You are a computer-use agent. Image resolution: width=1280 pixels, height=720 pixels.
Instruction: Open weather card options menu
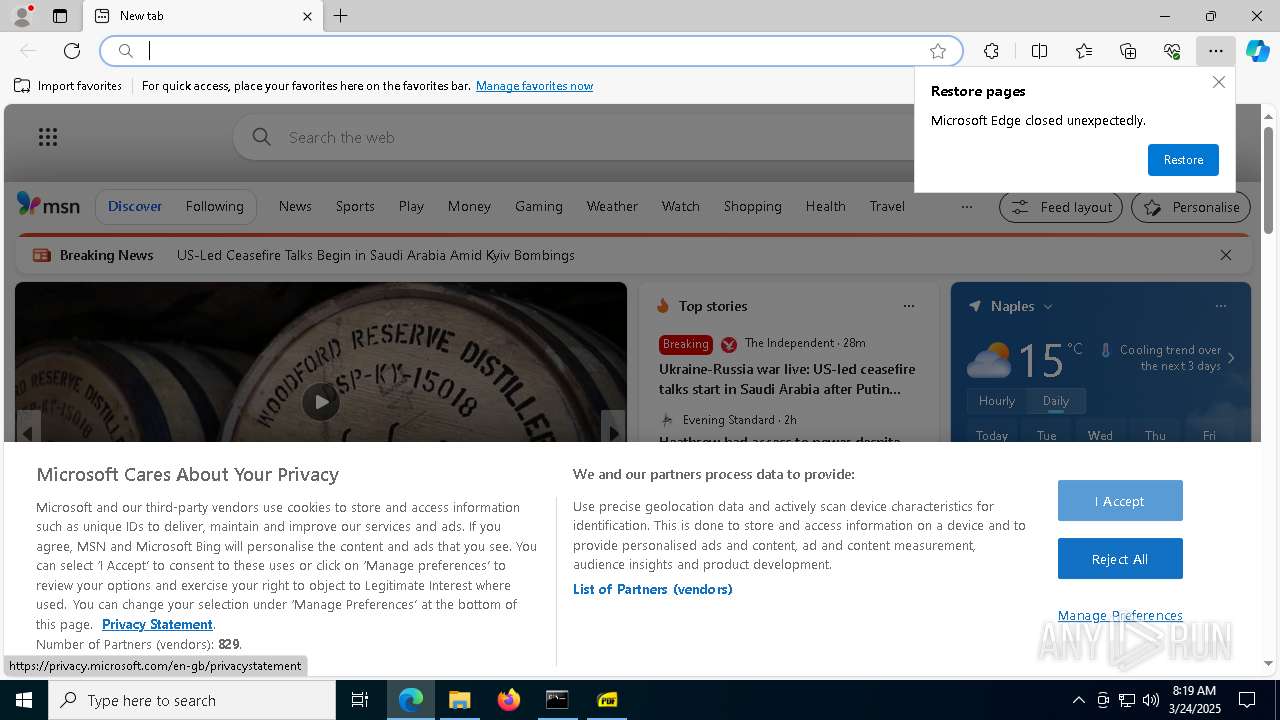1220,306
